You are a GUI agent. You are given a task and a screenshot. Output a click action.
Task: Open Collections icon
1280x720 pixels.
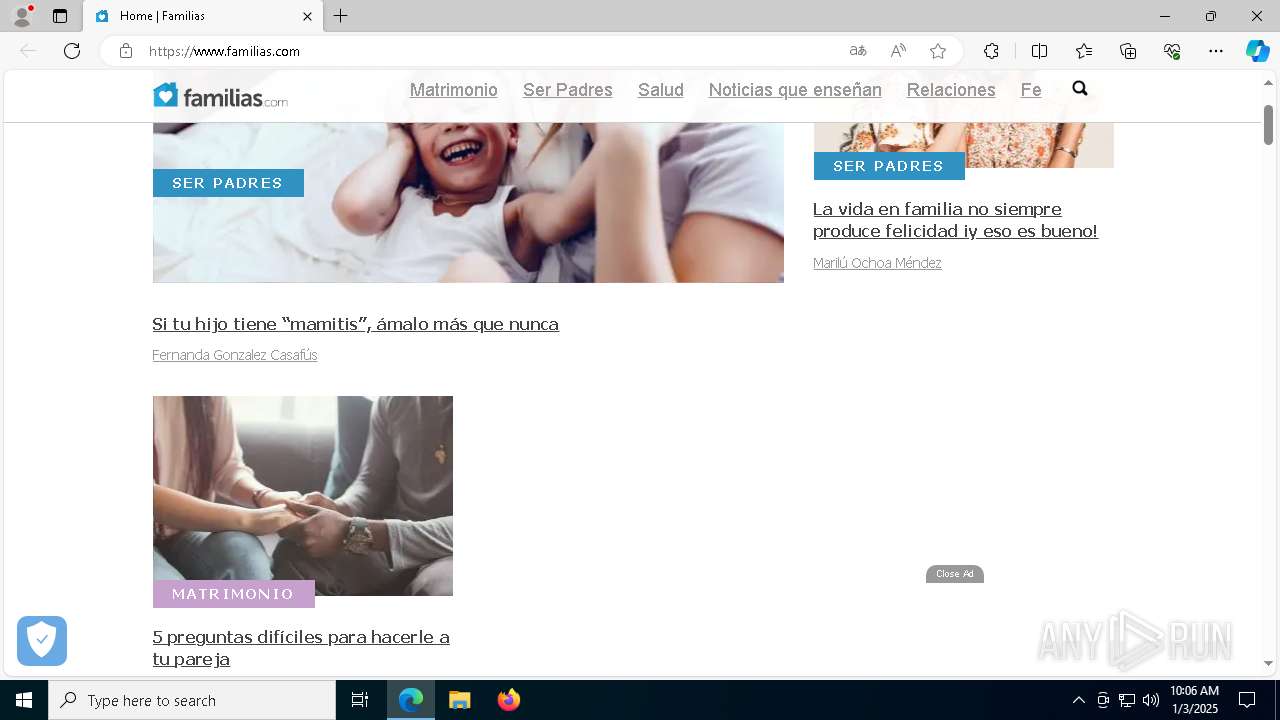click(x=1128, y=51)
